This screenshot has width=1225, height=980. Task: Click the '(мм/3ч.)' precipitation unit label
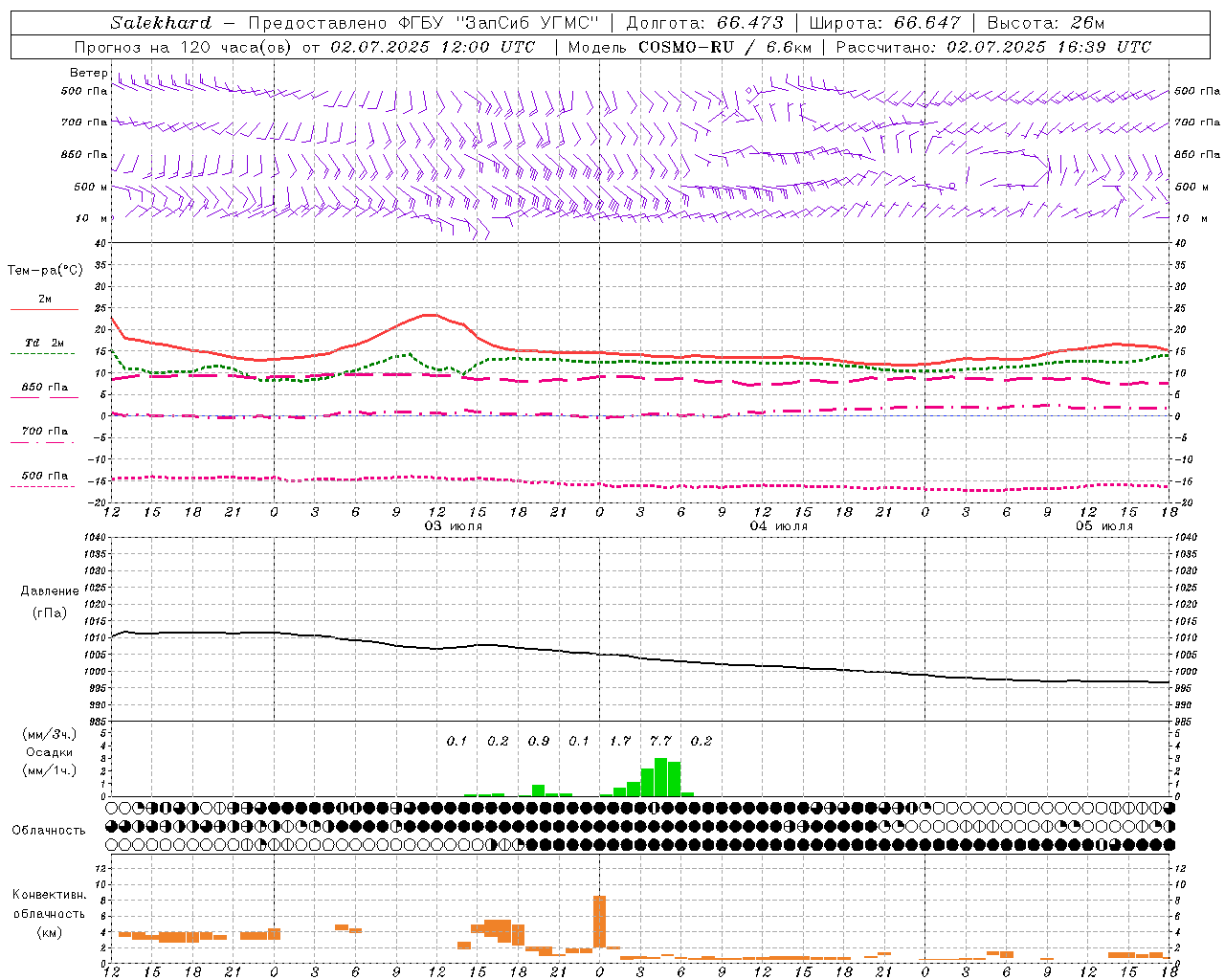pyautogui.click(x=50, y=735)
